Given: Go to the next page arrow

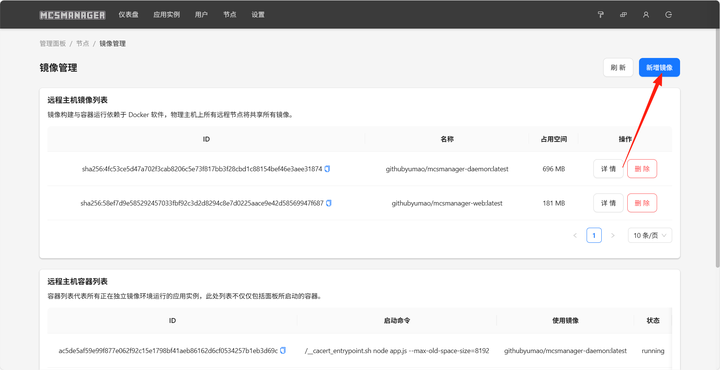Looking at the screenshot, I should 613,235.
